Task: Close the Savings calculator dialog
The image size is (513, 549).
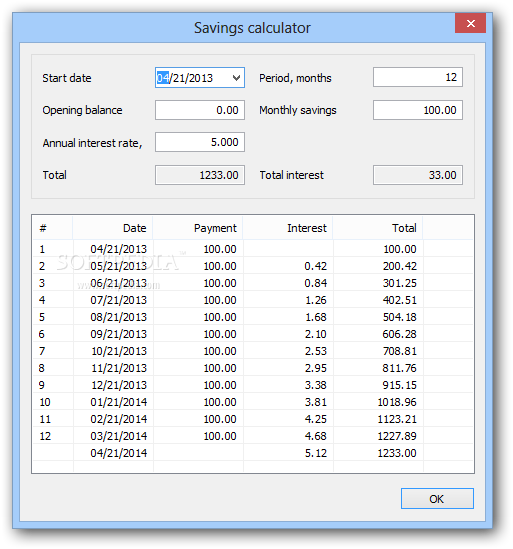Action: [x=470, y=23]
